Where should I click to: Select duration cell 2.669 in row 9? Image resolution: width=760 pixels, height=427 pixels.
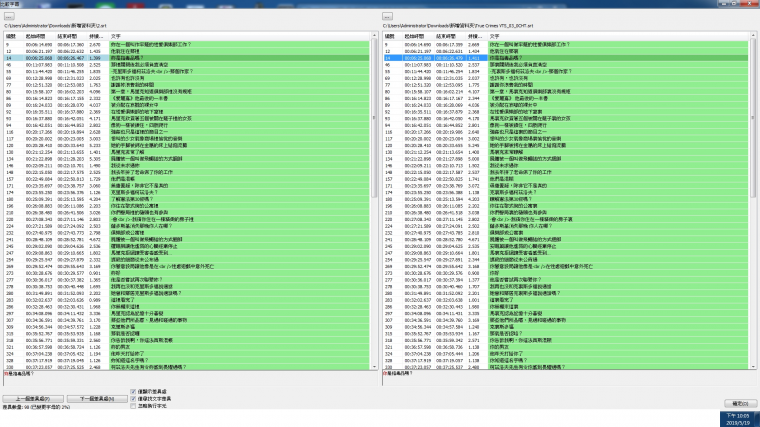tap(474, 45)
